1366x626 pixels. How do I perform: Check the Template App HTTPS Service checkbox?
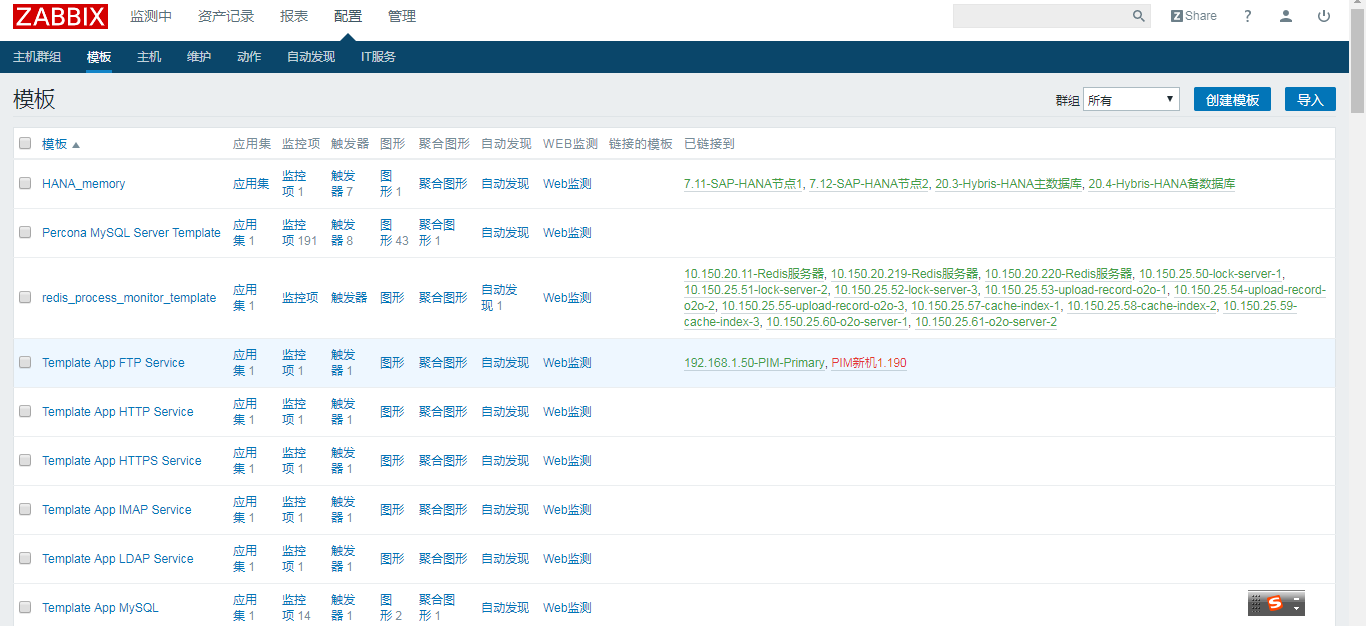(x=25, y=461)
